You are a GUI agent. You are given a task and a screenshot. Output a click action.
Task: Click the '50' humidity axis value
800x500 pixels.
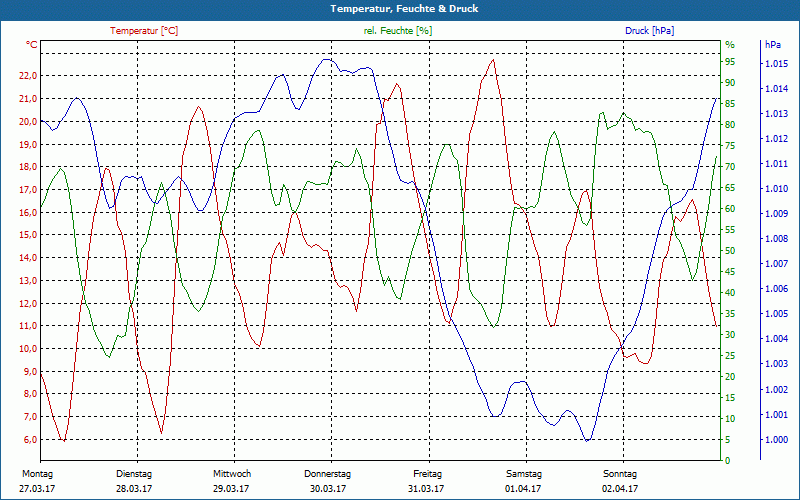click(x=730, y=251)
